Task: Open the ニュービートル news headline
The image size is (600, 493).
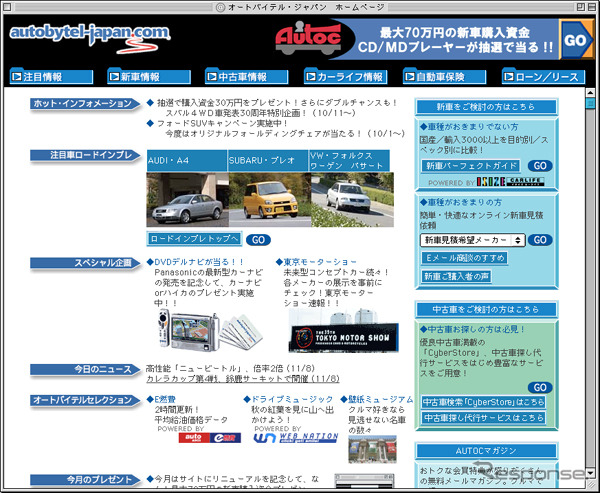Action: coord(230,369)
